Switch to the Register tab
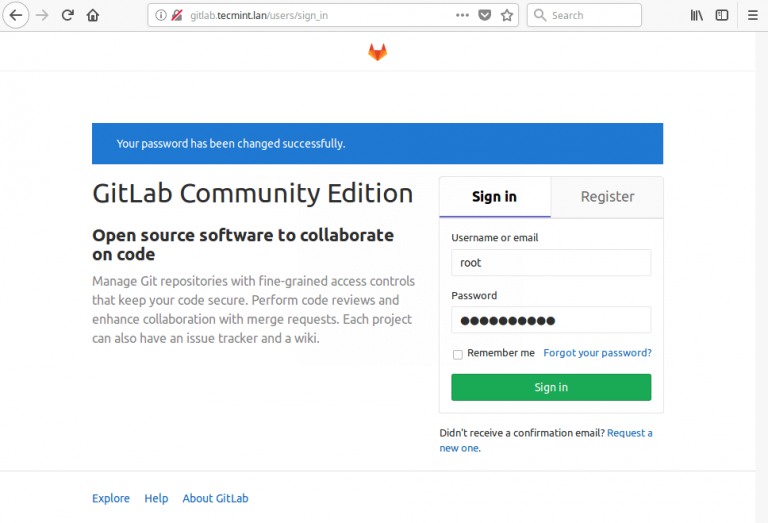This screenshot has width=768, height=523. click(x=607, y=197)
